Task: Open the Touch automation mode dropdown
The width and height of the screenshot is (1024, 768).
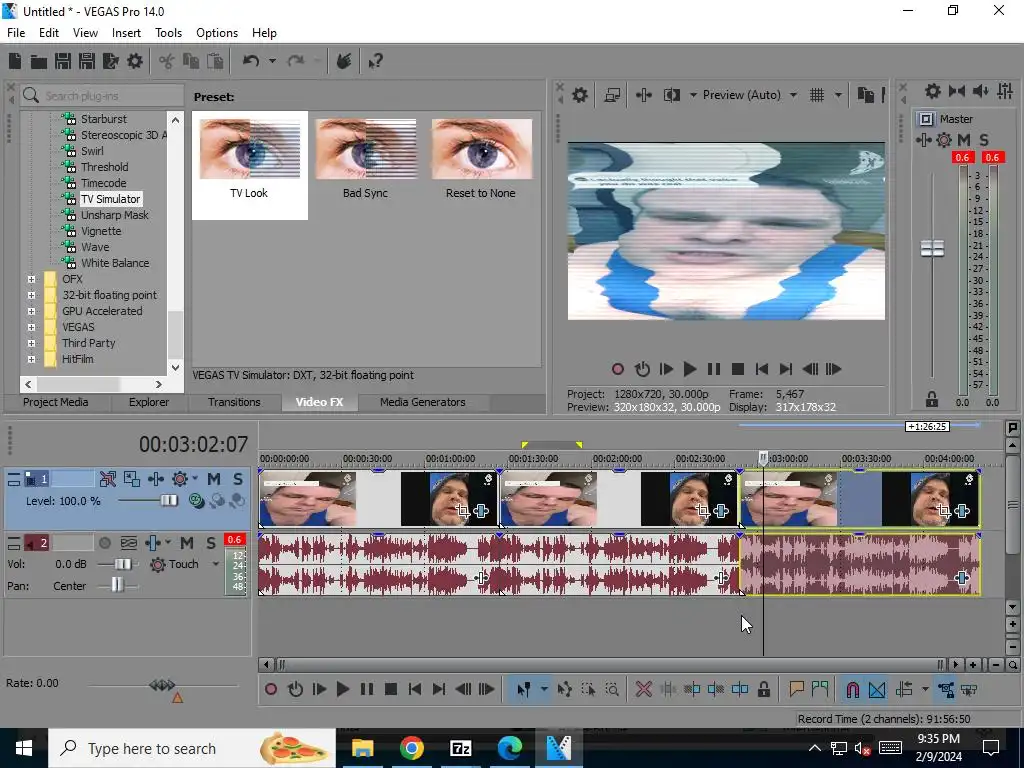Action: pos(216,564)
